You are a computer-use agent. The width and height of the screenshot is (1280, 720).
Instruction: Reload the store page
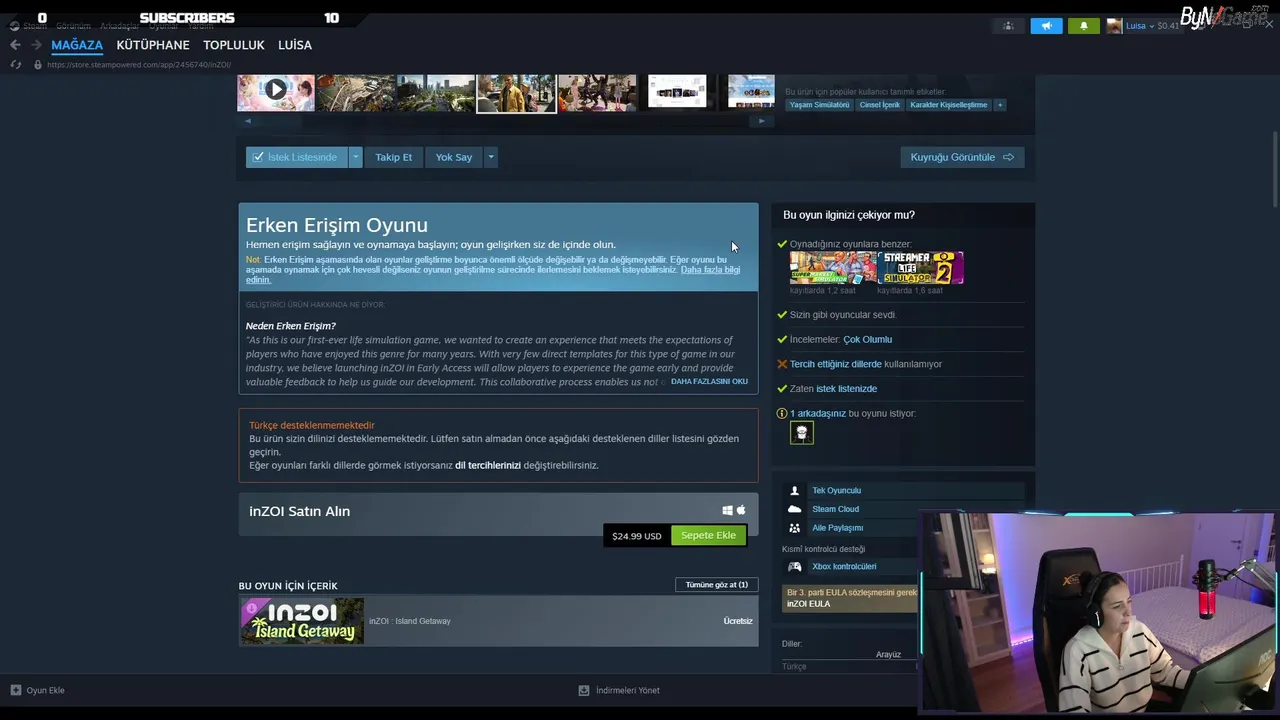point(15,65)
